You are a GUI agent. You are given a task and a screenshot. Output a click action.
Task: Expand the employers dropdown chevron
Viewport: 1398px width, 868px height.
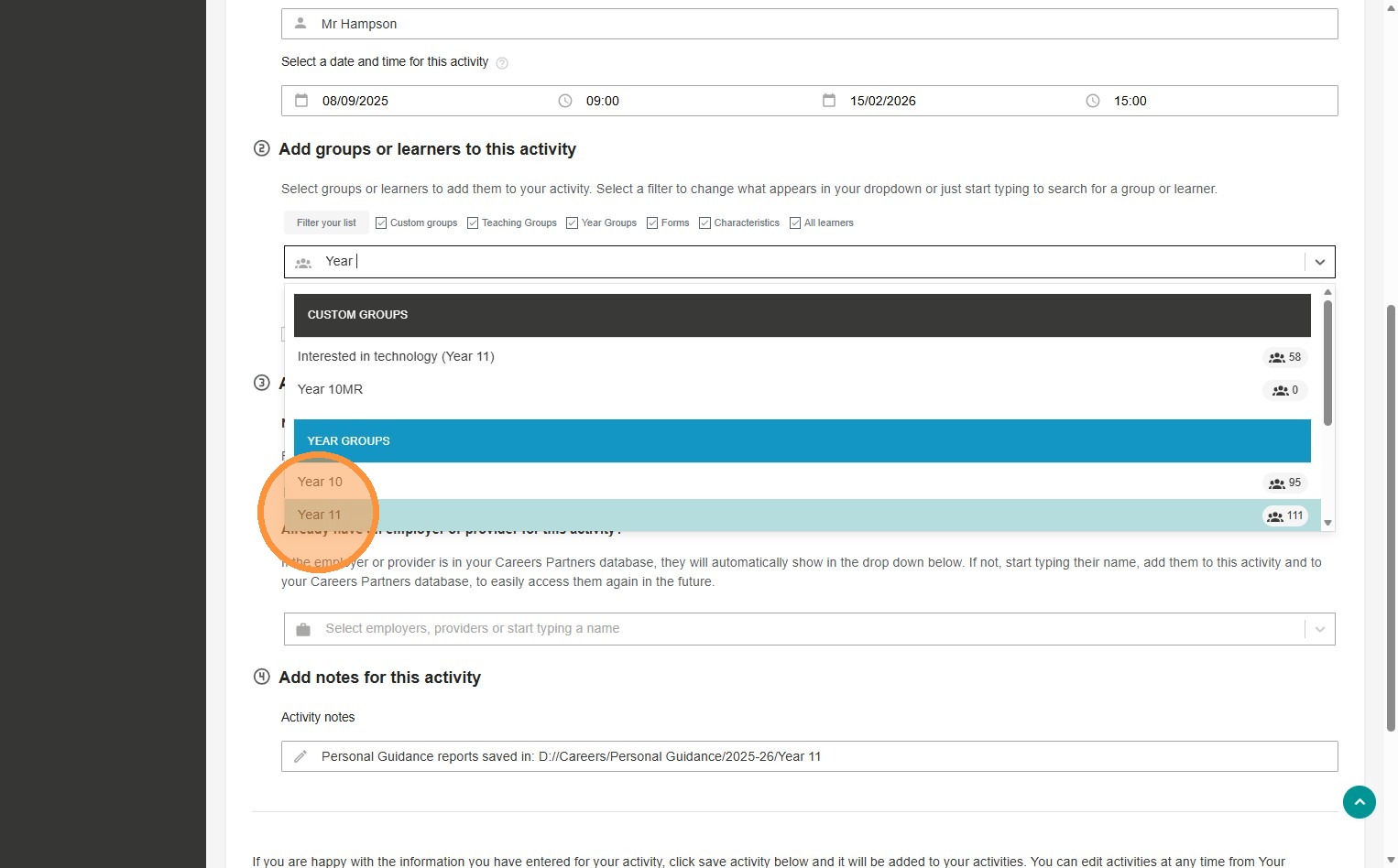[1320, 629]
